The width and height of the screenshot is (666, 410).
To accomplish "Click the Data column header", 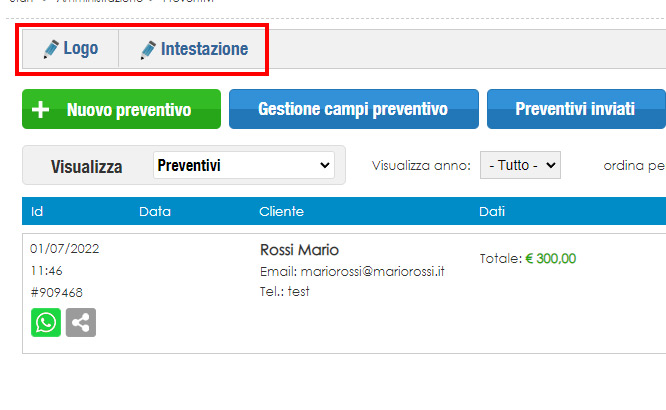I will tap(155, 212).
